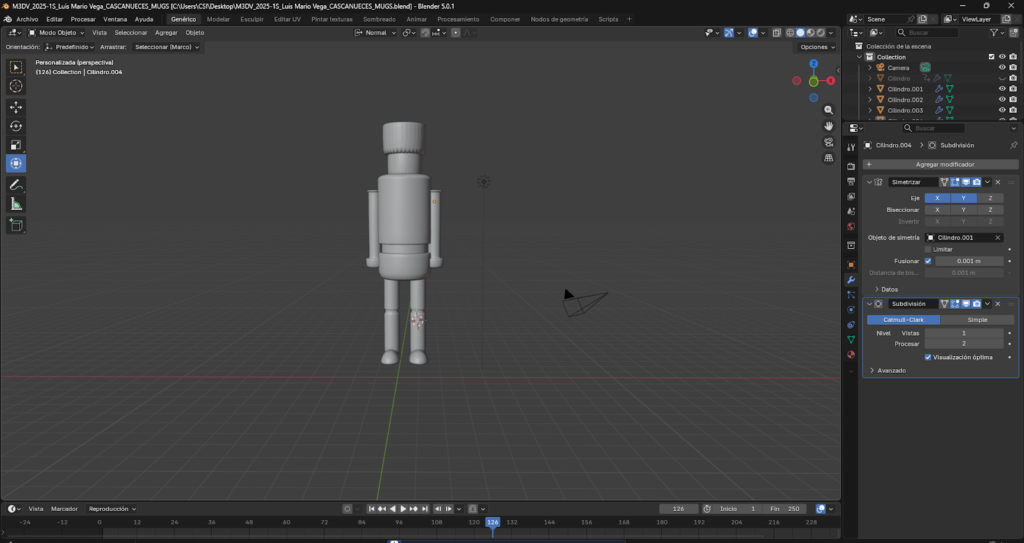Open the Archivo menu

coord(26,19)
